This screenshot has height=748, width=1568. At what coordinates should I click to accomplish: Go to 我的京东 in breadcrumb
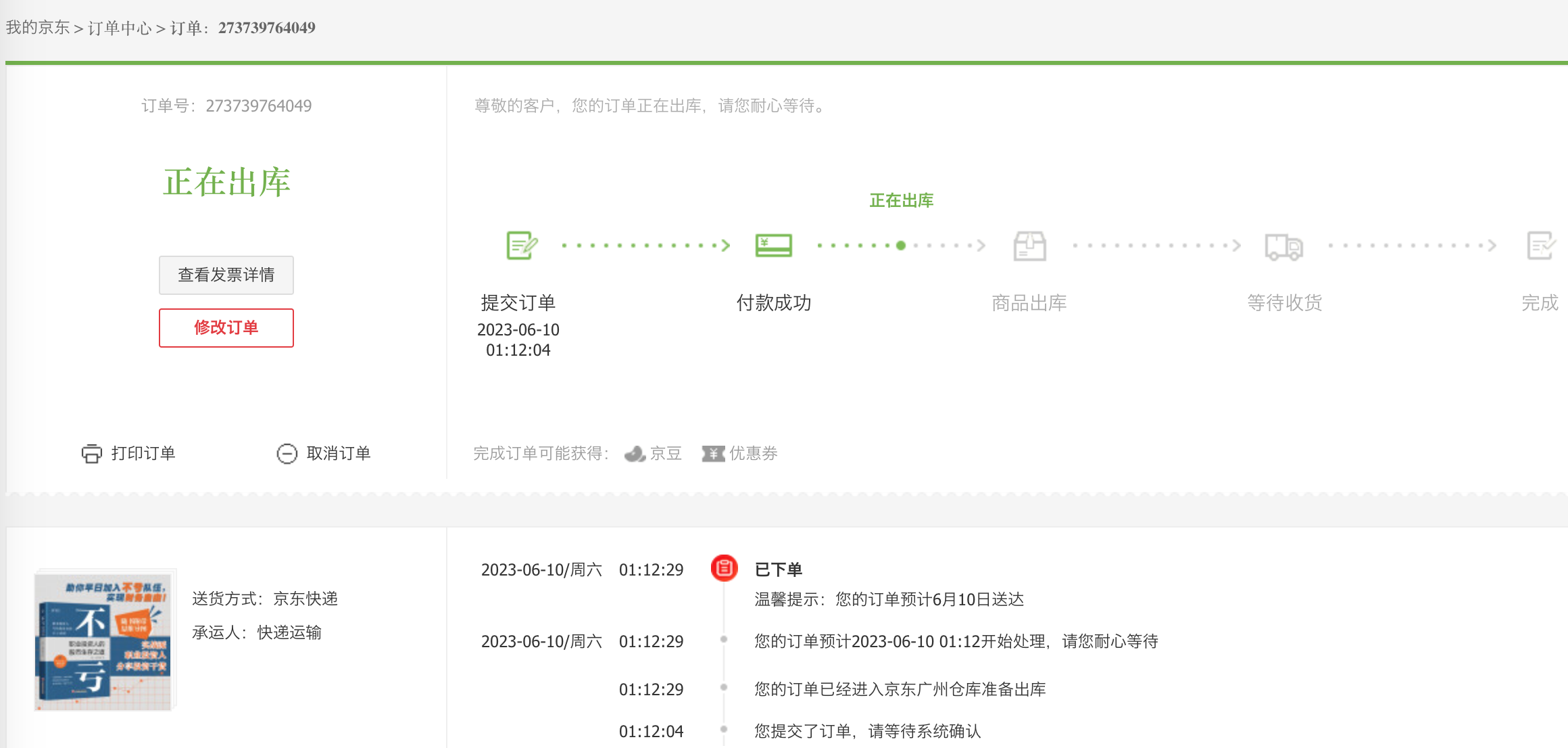tap(38, 28)
